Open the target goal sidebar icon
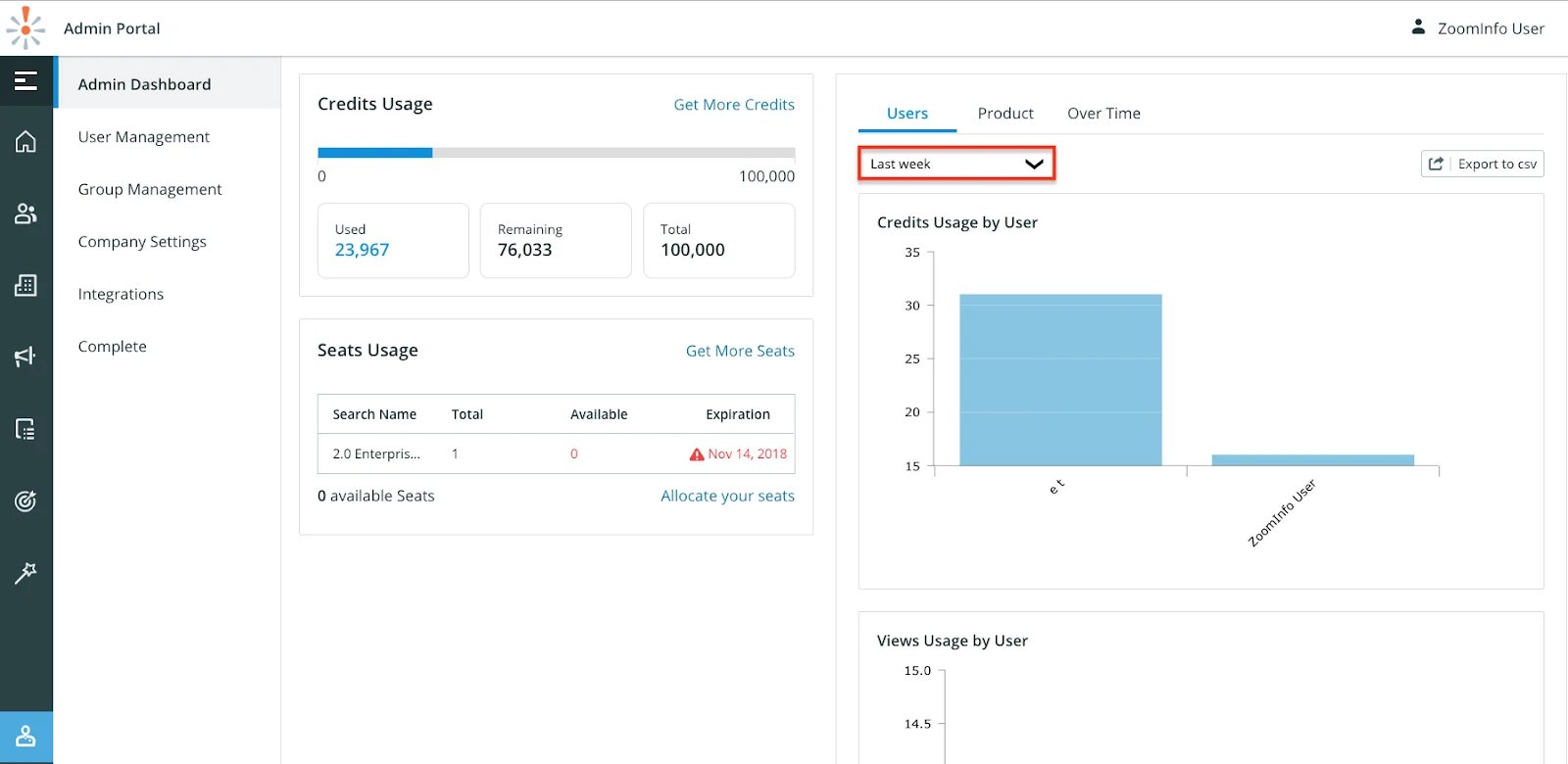The image size is (1568, 764). (x=26, y=501)
